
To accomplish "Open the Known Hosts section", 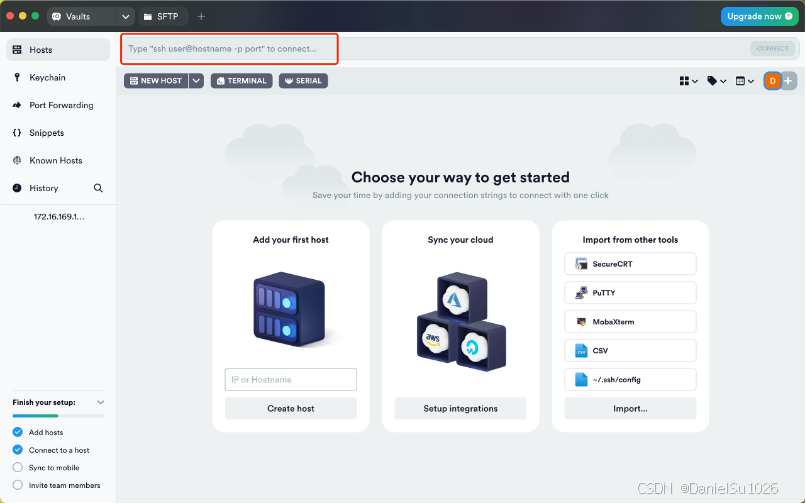I will (58, 160).
